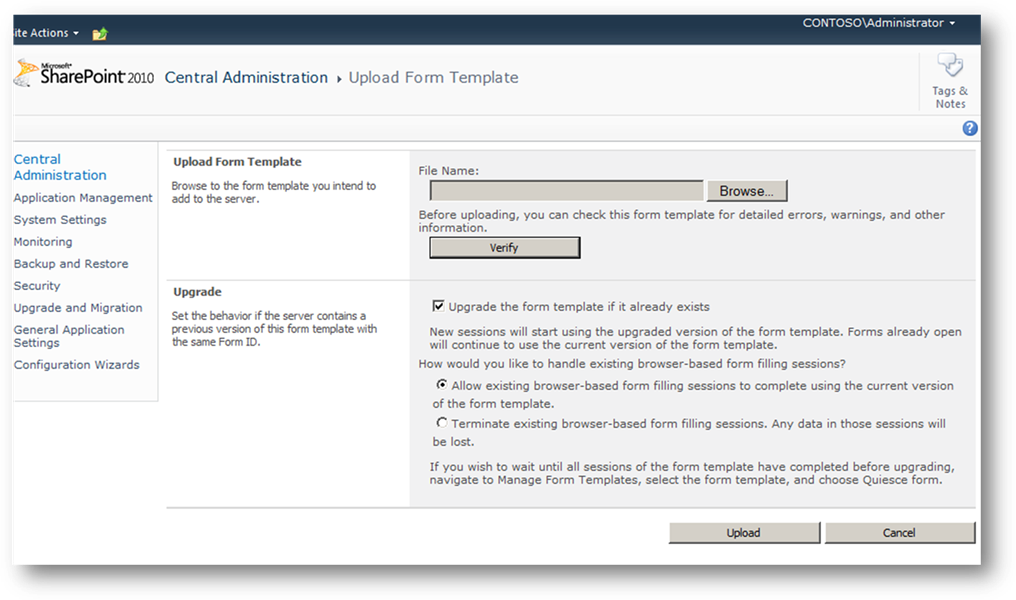The height and width of the screenshot is (600, 1016).
Task: Click inside the File Name field
Action: click(x=566, y=191)
